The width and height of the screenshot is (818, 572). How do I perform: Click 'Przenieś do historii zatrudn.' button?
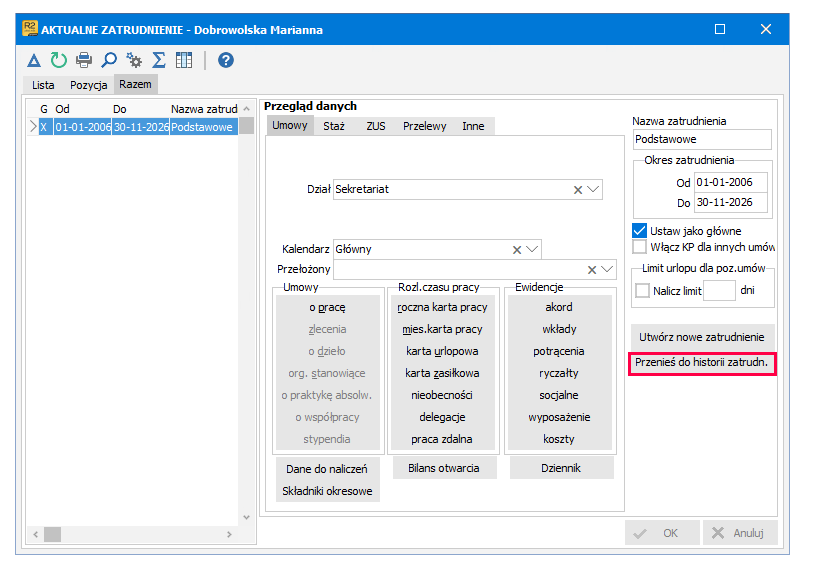click(702, 363)
